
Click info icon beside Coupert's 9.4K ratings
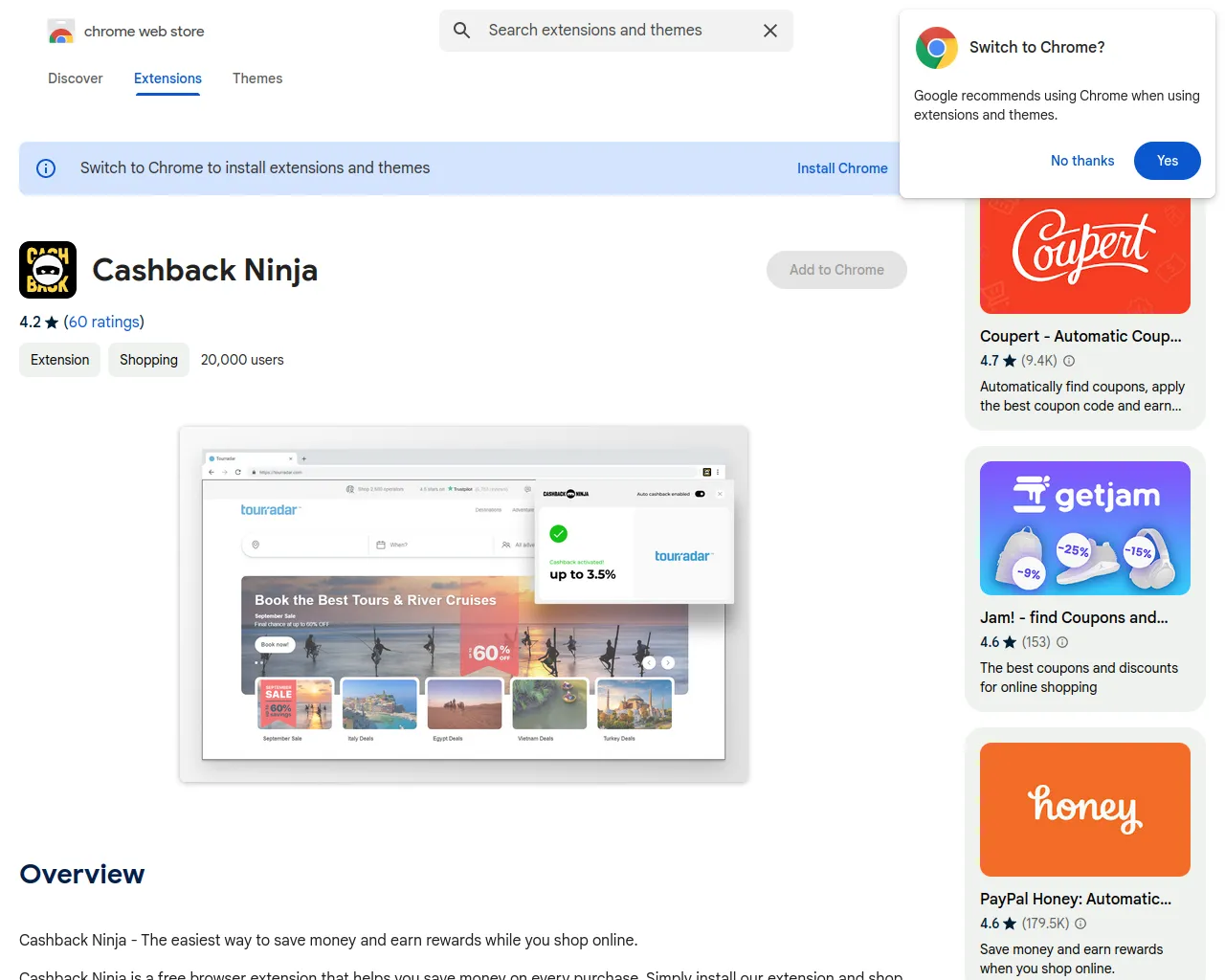click(x=1069, y=361)
